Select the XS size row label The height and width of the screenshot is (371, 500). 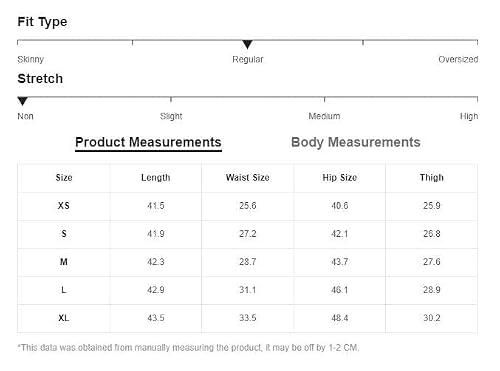(x=64, y=206)
